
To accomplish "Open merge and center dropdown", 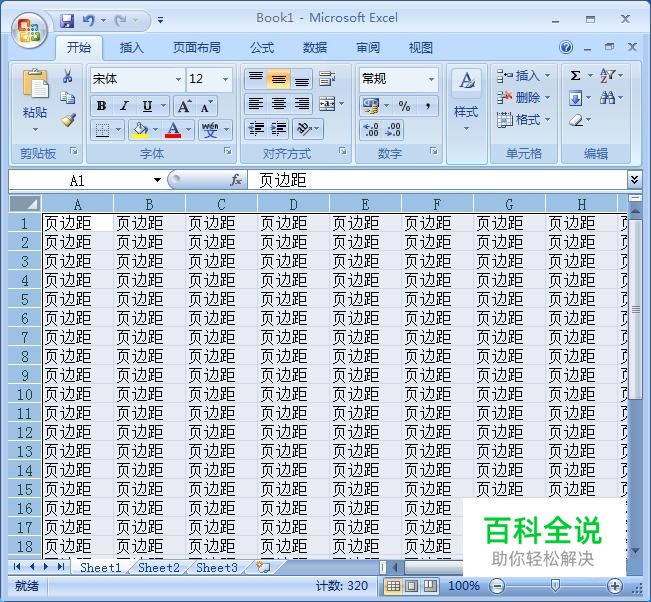I will pyautogui.click(x=342, y=104).
